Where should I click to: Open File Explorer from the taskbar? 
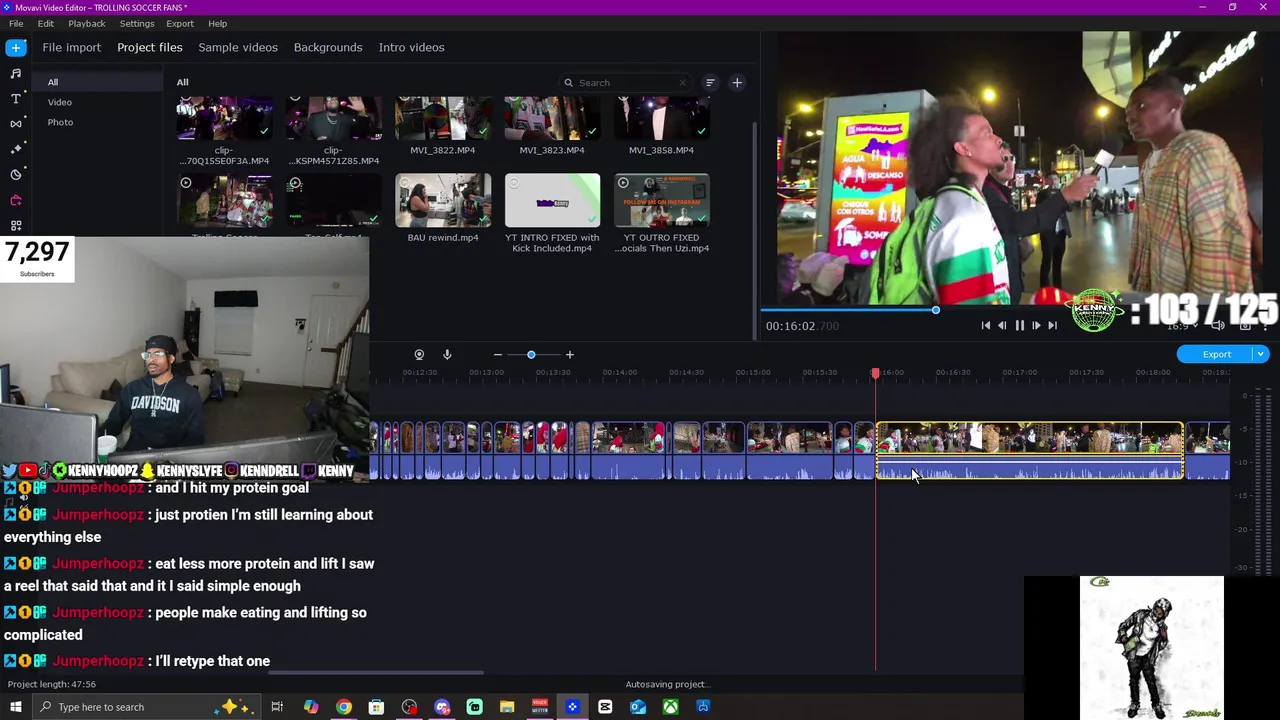507,707
